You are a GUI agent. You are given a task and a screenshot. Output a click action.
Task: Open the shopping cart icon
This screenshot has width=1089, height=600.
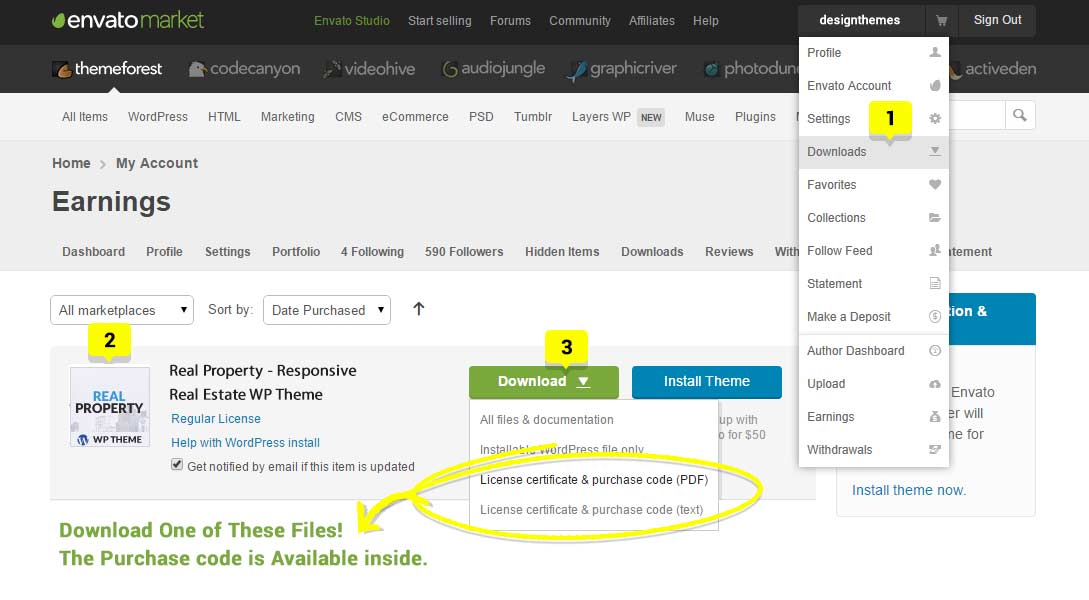pos(941,20)
